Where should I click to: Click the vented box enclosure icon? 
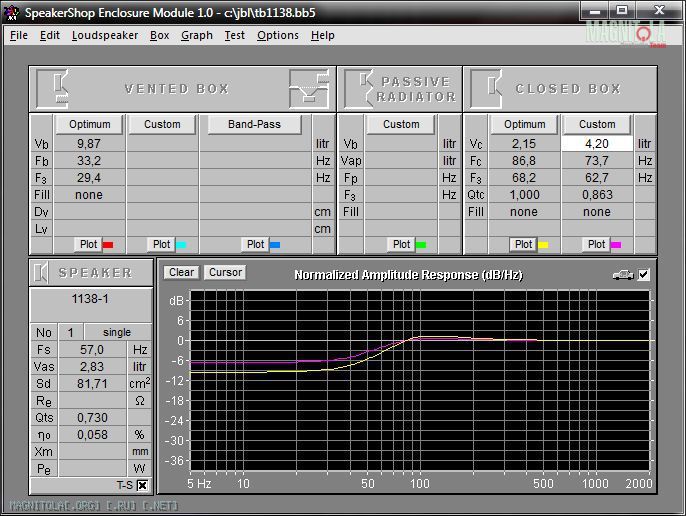click(52, 89)
